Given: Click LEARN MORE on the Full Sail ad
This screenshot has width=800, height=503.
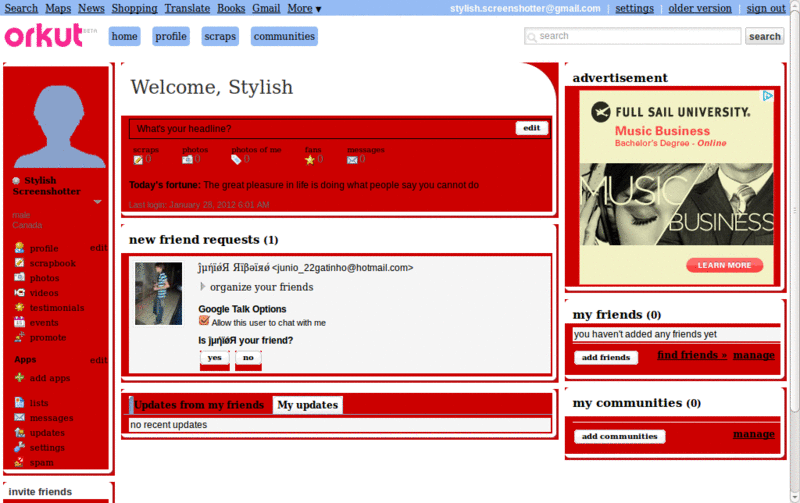Looking at the screenshot, I should click(724, 265).
